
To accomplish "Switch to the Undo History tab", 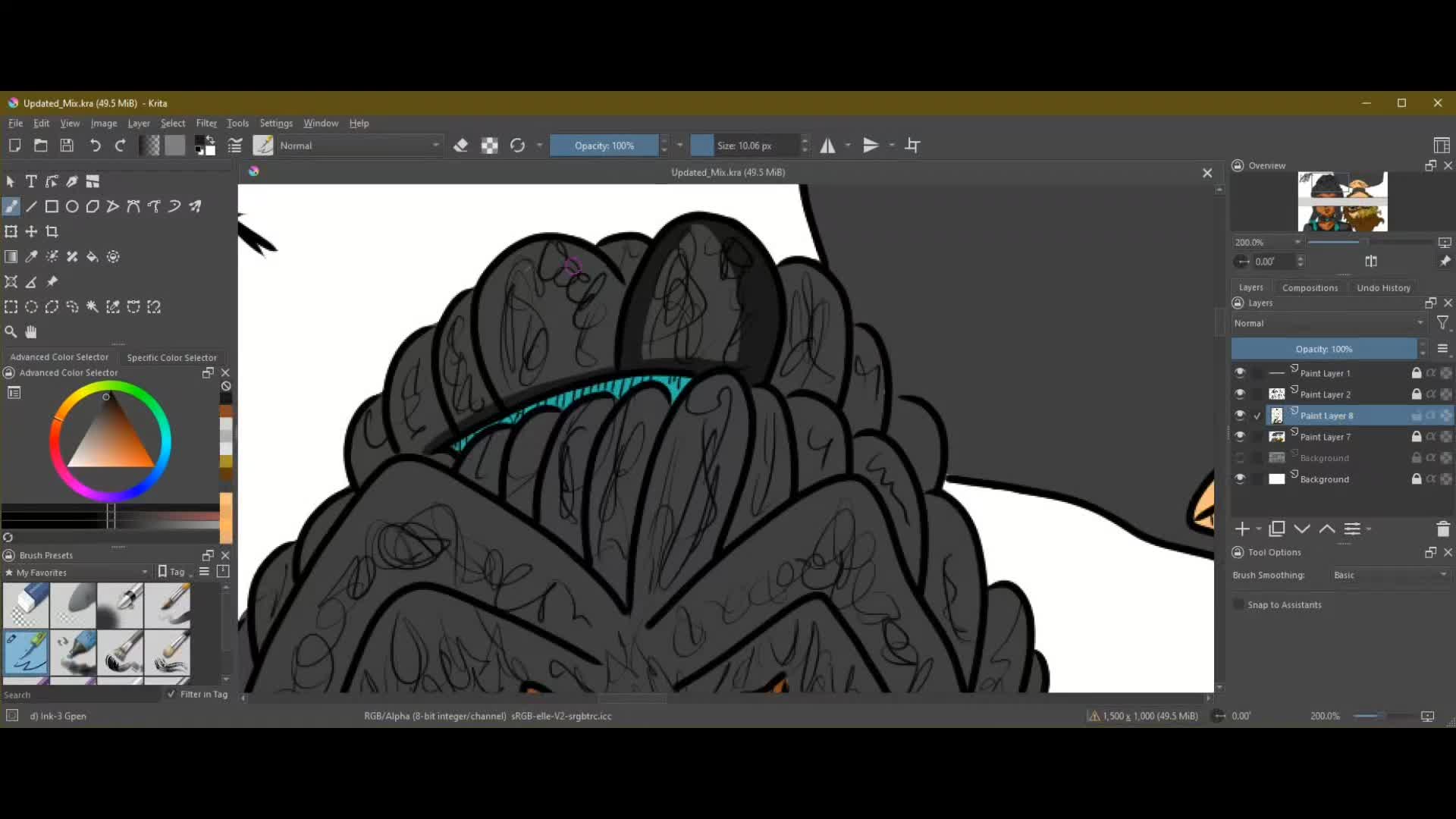I will tap(1383, 288).
